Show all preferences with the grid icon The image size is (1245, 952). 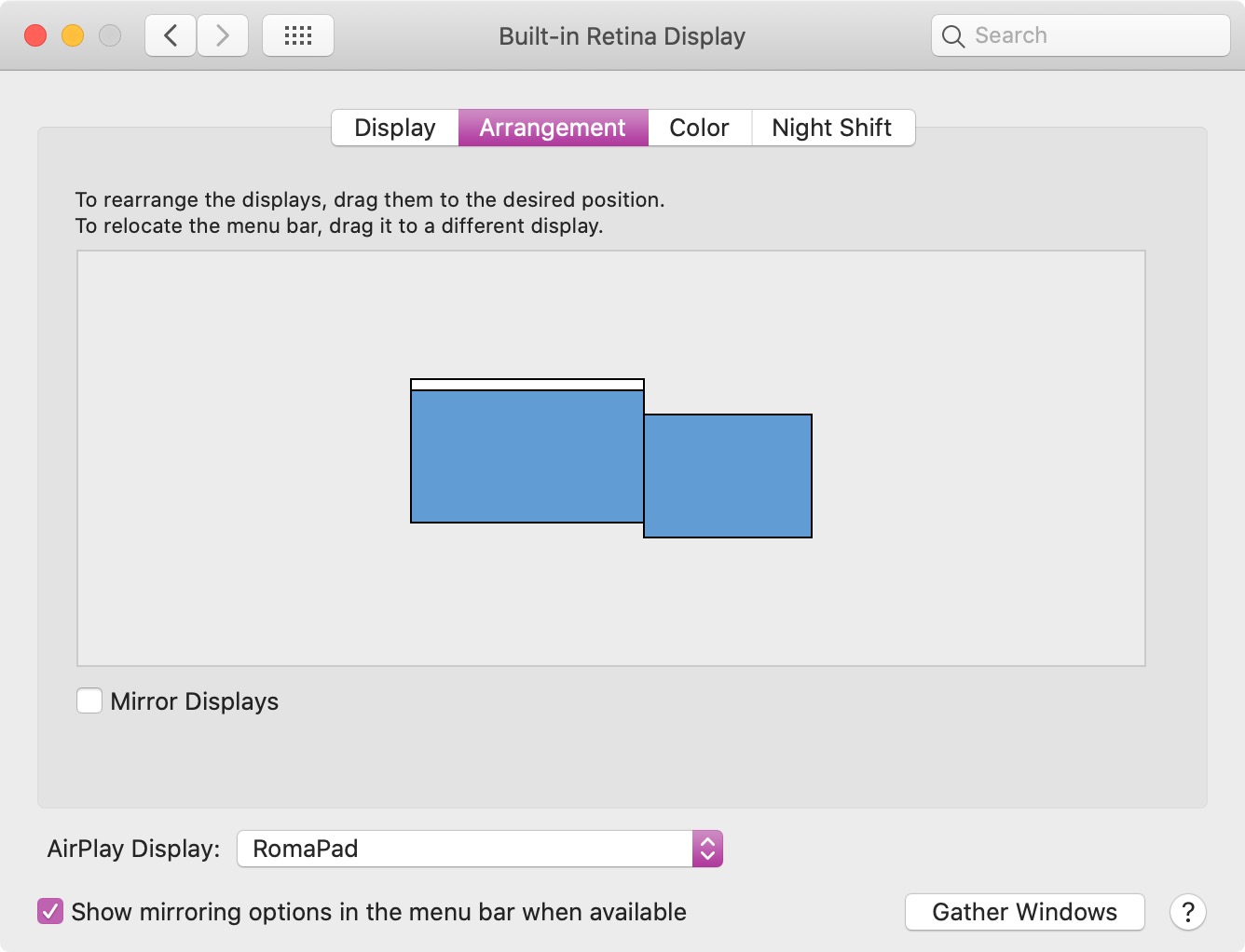pyautogui.click(x=298, y=36)
